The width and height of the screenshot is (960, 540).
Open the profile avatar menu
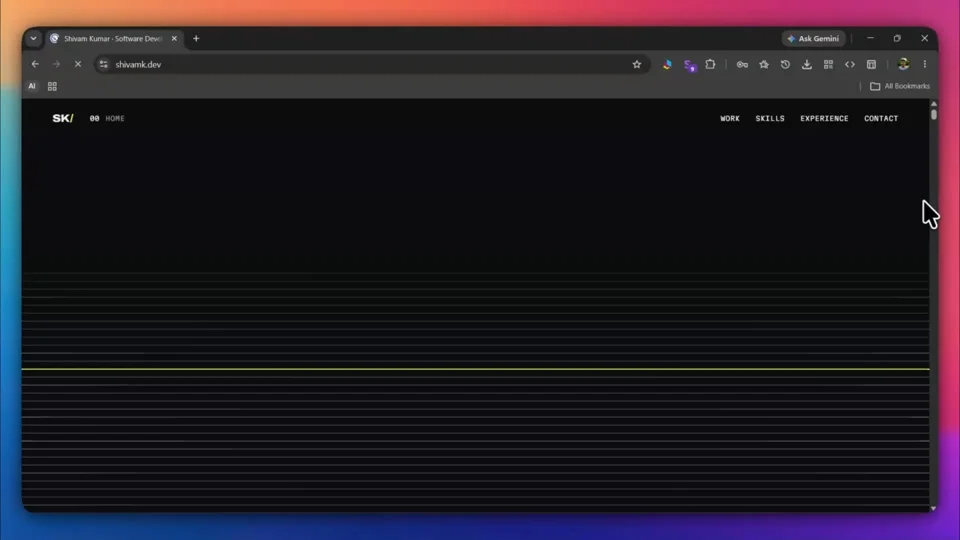tap(903, 64)
